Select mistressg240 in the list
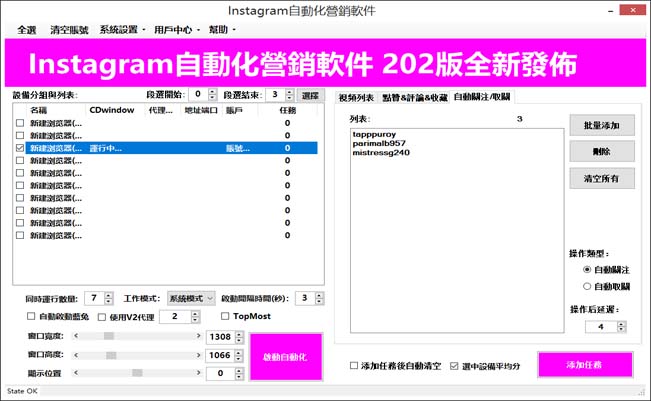 coord(381,153)
